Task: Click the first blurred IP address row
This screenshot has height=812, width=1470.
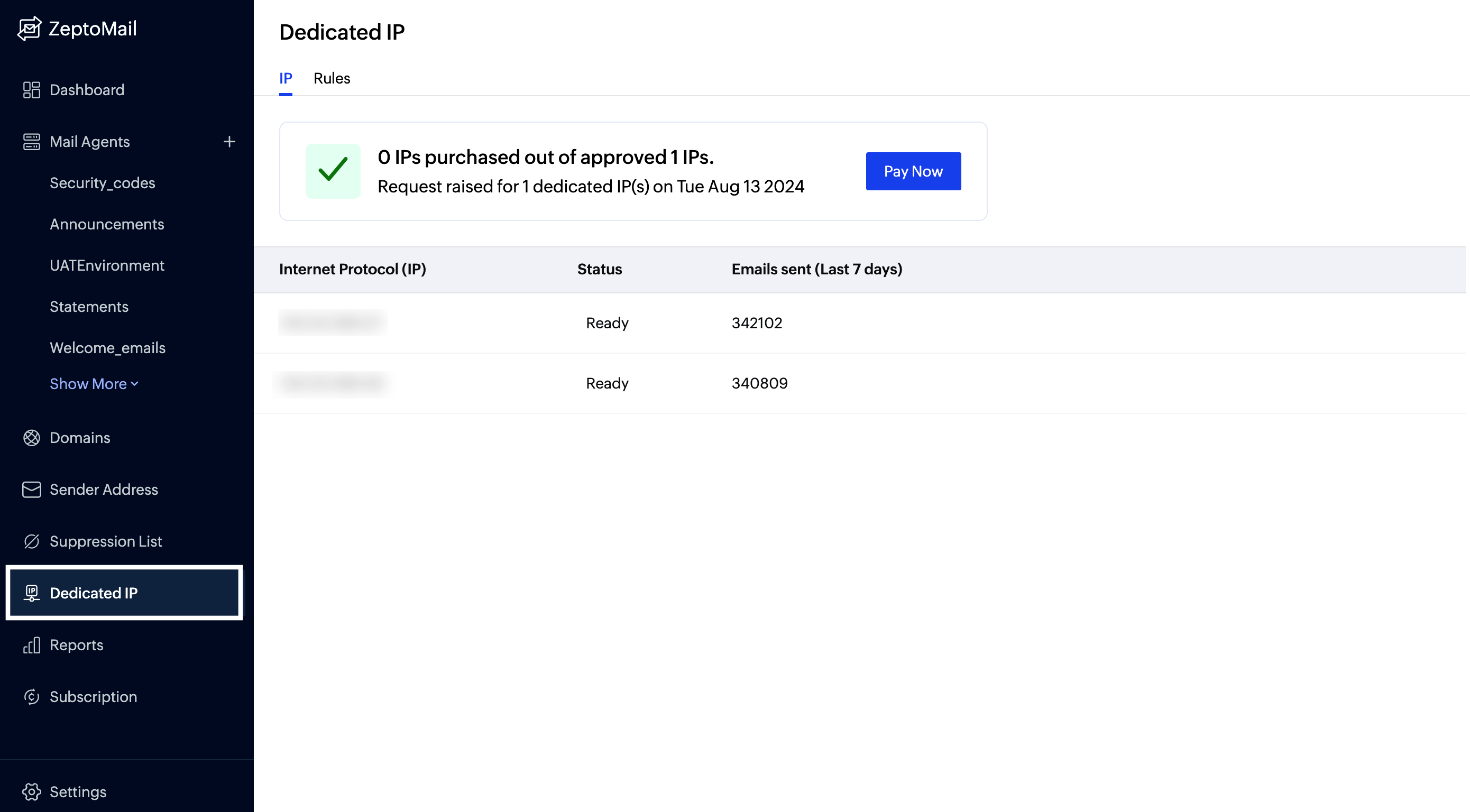Action: click(x=333, y=323)
